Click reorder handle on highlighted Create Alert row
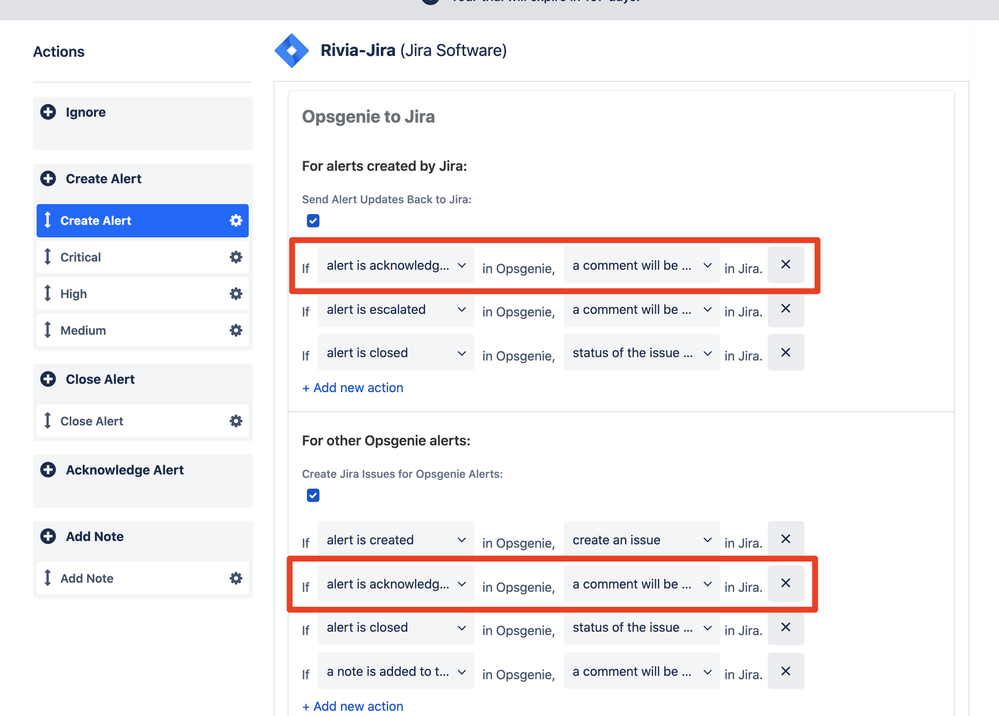The height and width of the screenshot is (716, 999). point(47,220)
